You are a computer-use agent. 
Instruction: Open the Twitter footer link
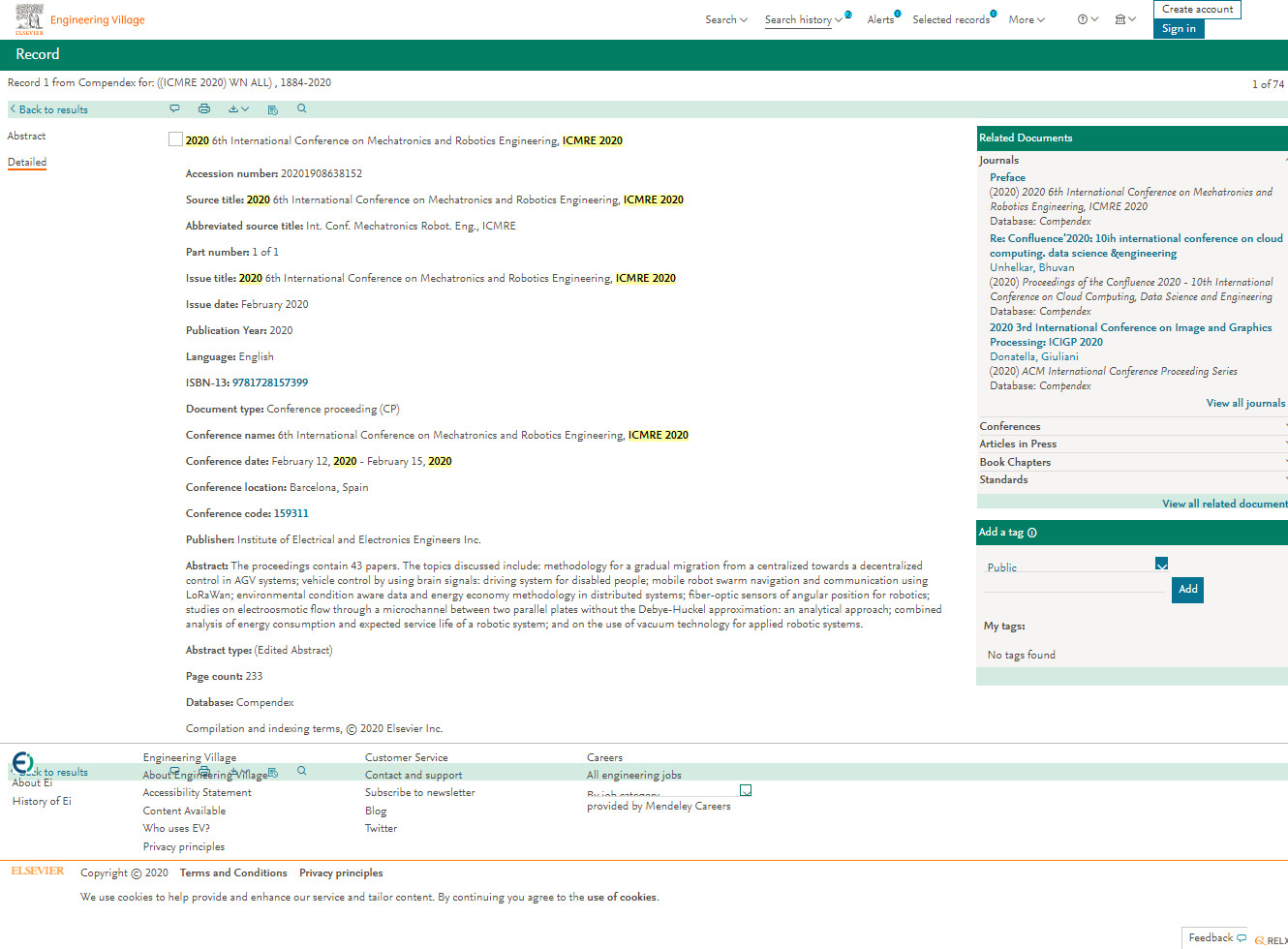[x=381, y=828]
